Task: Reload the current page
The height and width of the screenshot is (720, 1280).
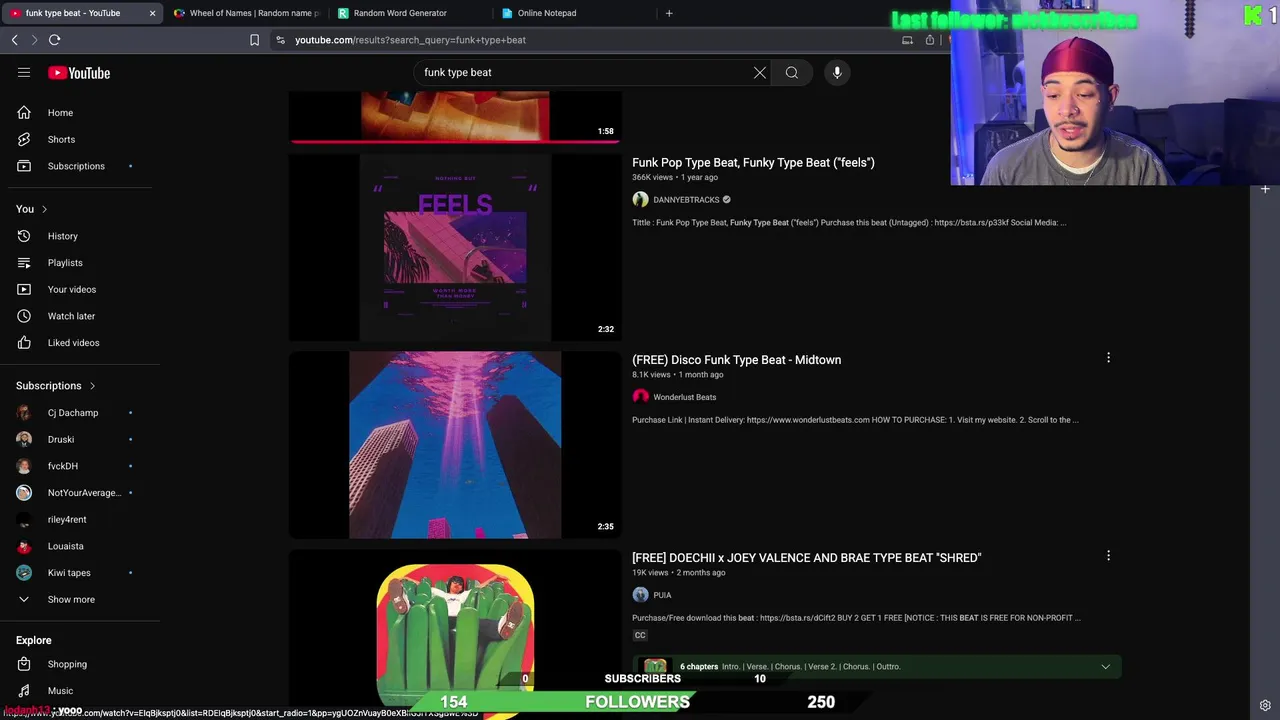Action: [x=54, y=40]
